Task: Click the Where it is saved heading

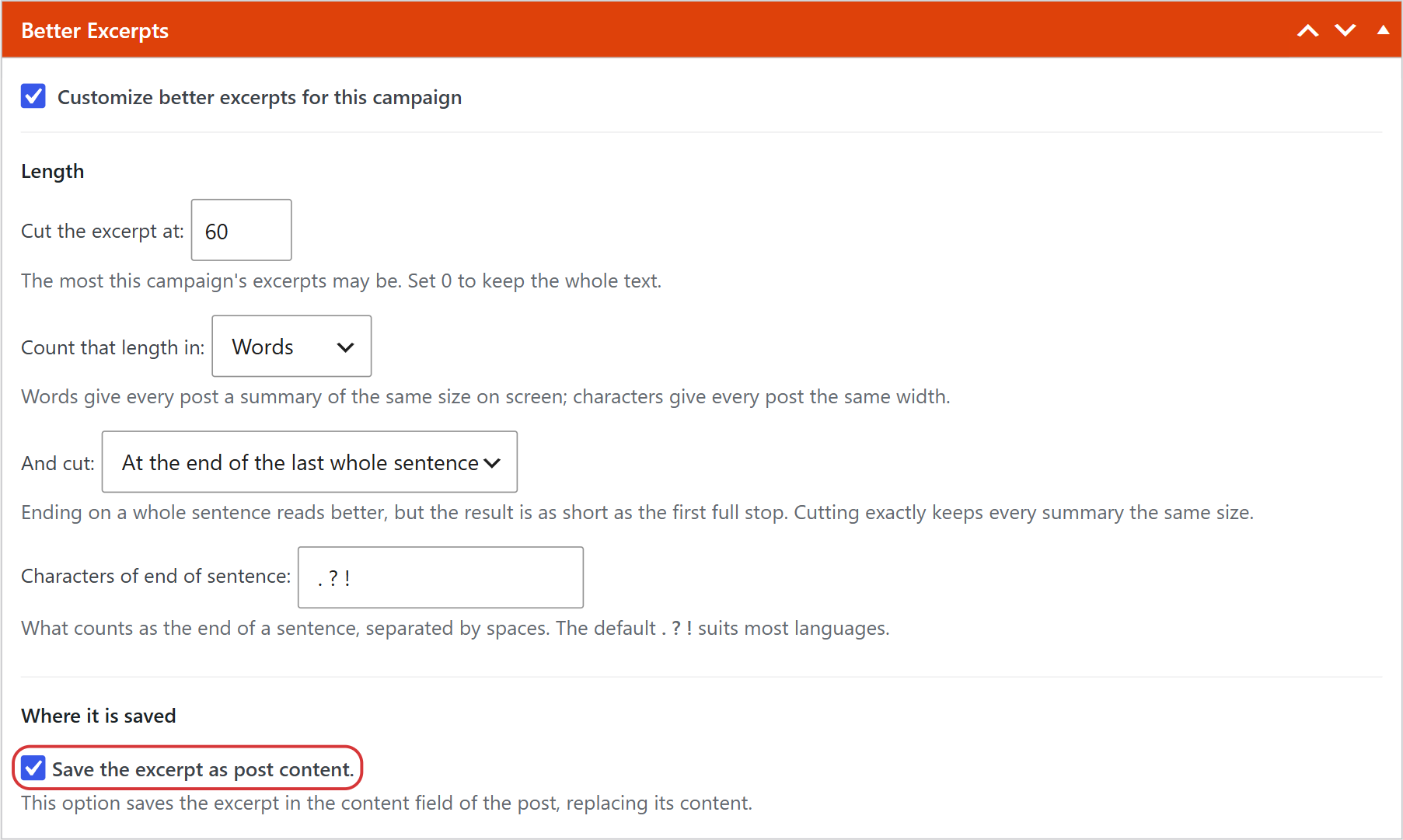Action: 99,716
